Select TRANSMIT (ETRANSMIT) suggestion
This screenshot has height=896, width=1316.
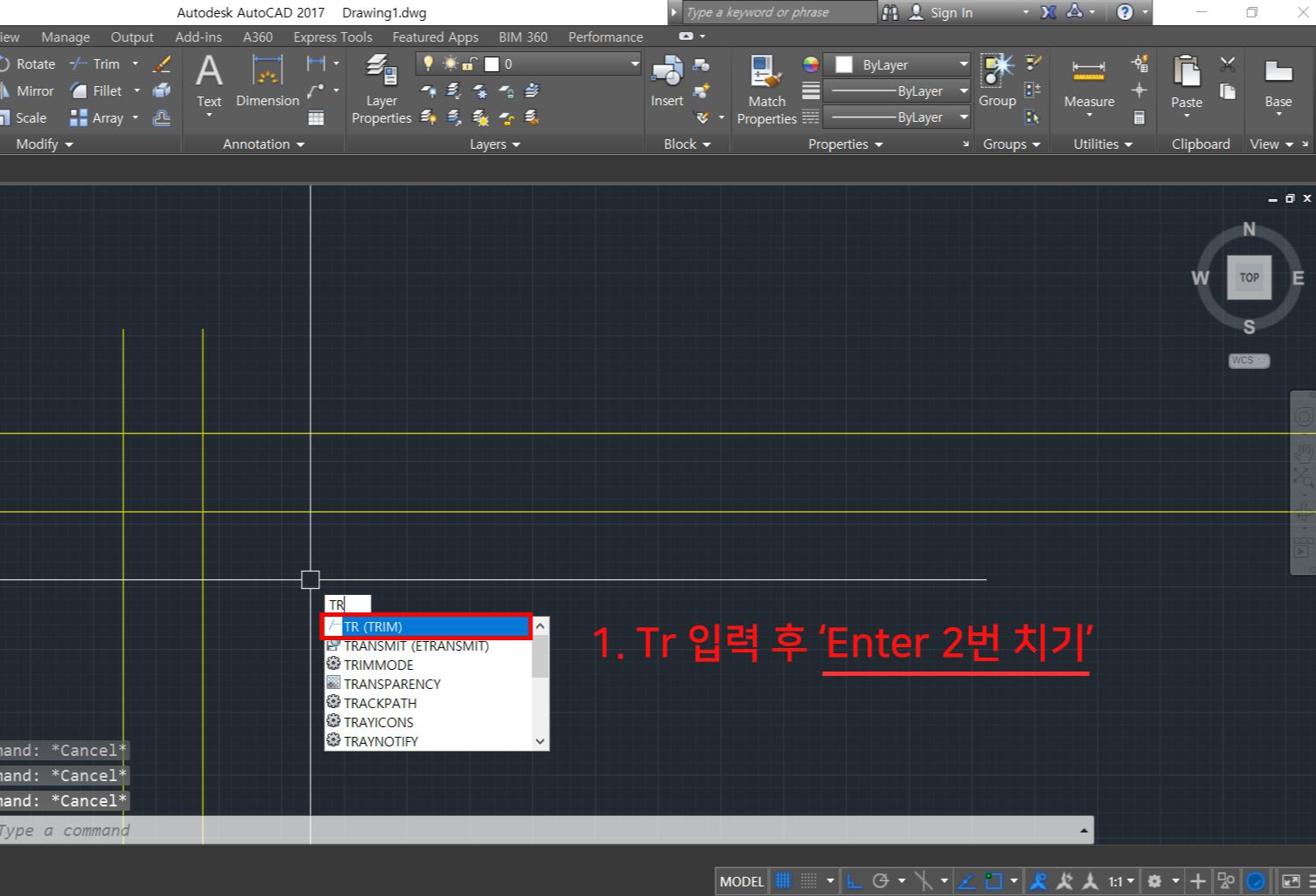[427, 645]
